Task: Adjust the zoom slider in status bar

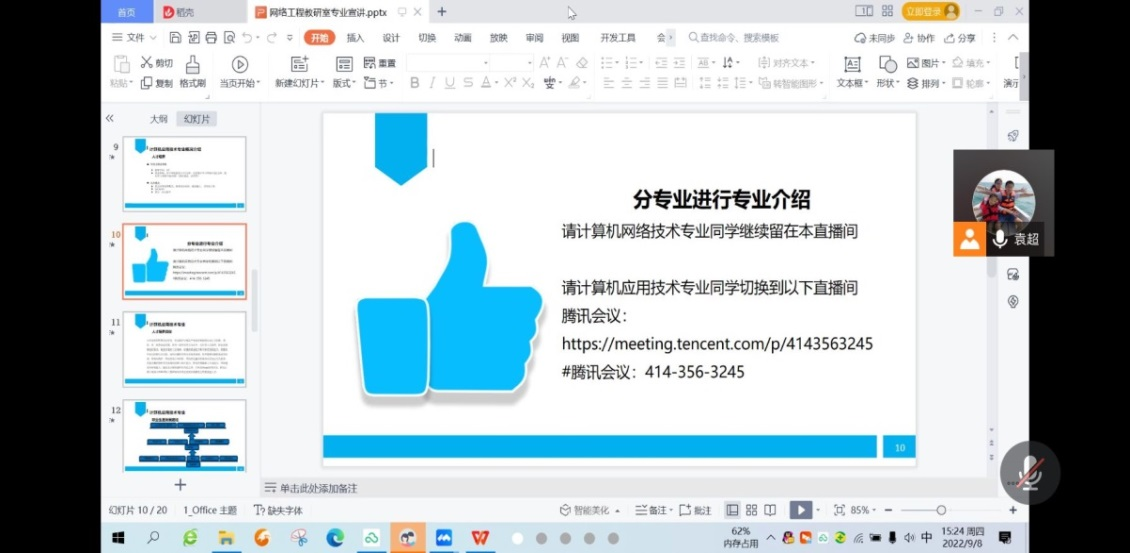Action: [940, 510]
